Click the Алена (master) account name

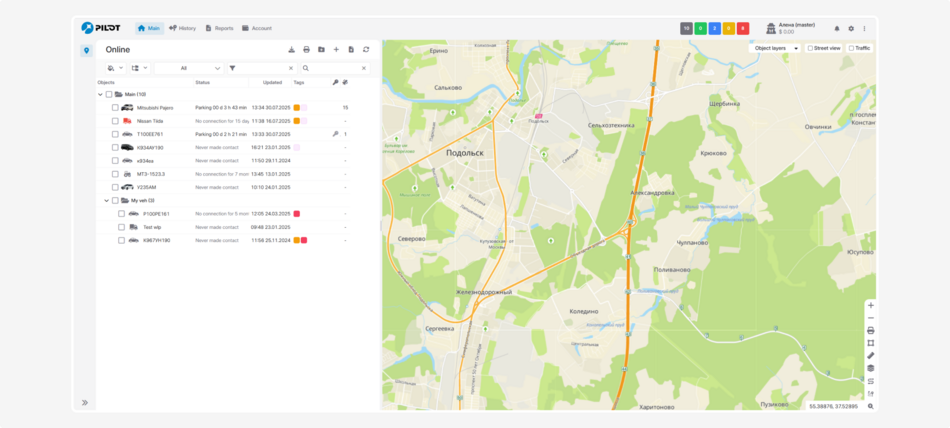pyautogui.click(x=796, y=24)
